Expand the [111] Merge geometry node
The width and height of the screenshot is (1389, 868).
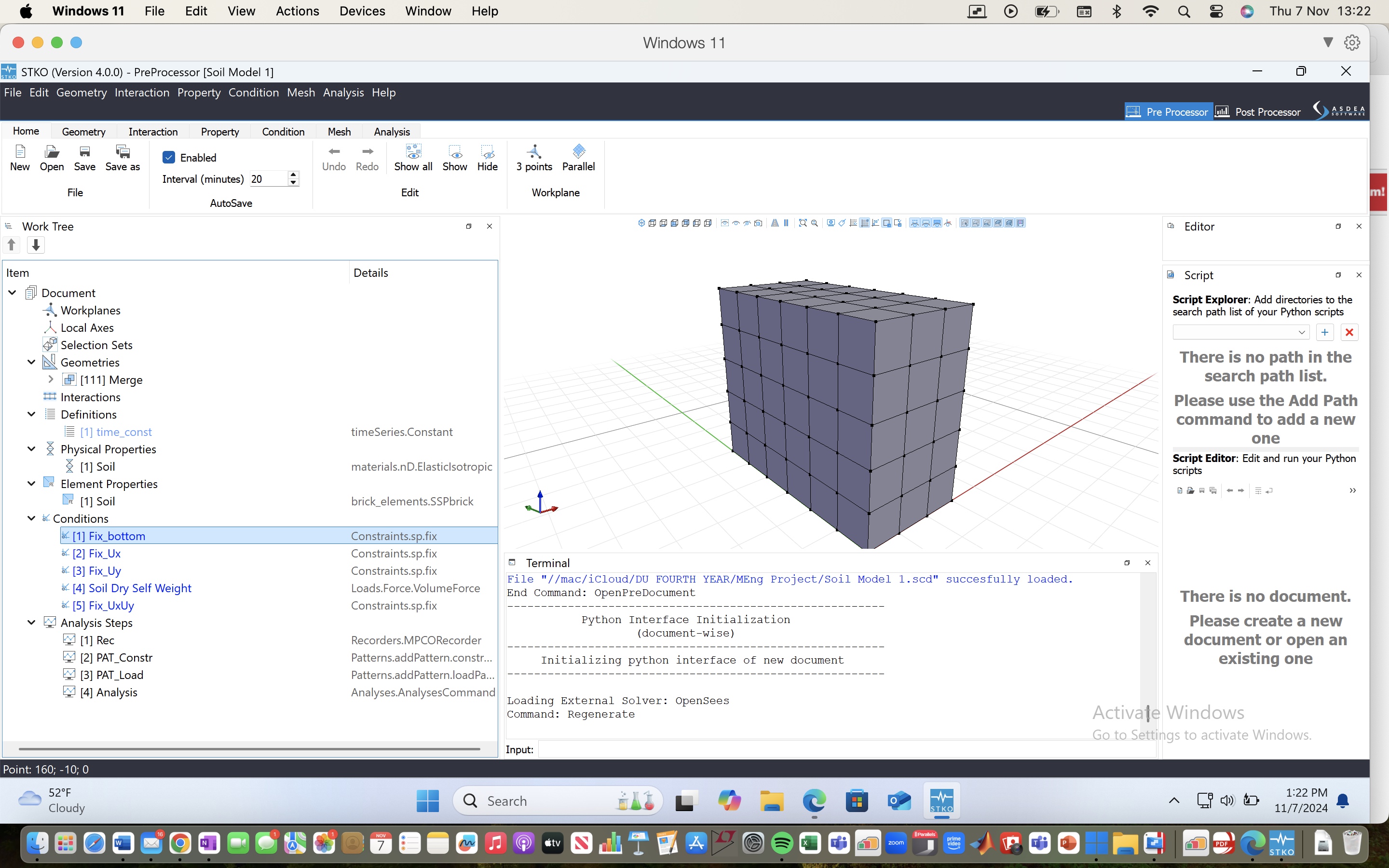click(51, 380)
